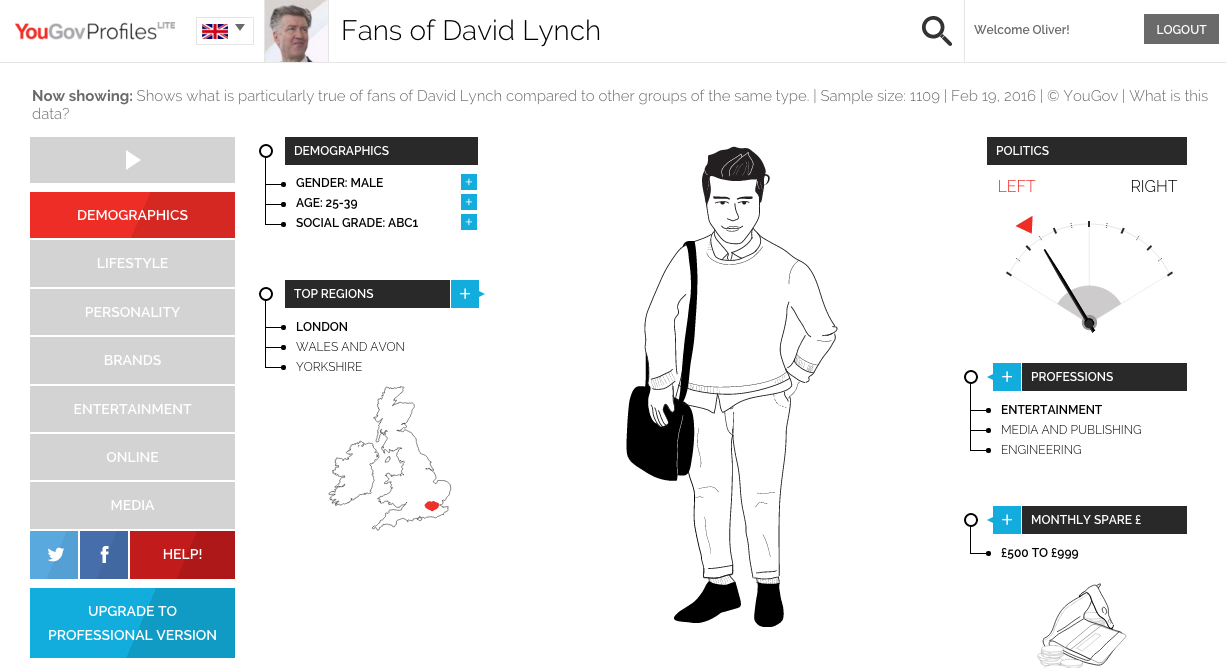Viewport: 1226px width, 668px height.
Task: Open the country flag dropdown
Action: tap(224, 31)
